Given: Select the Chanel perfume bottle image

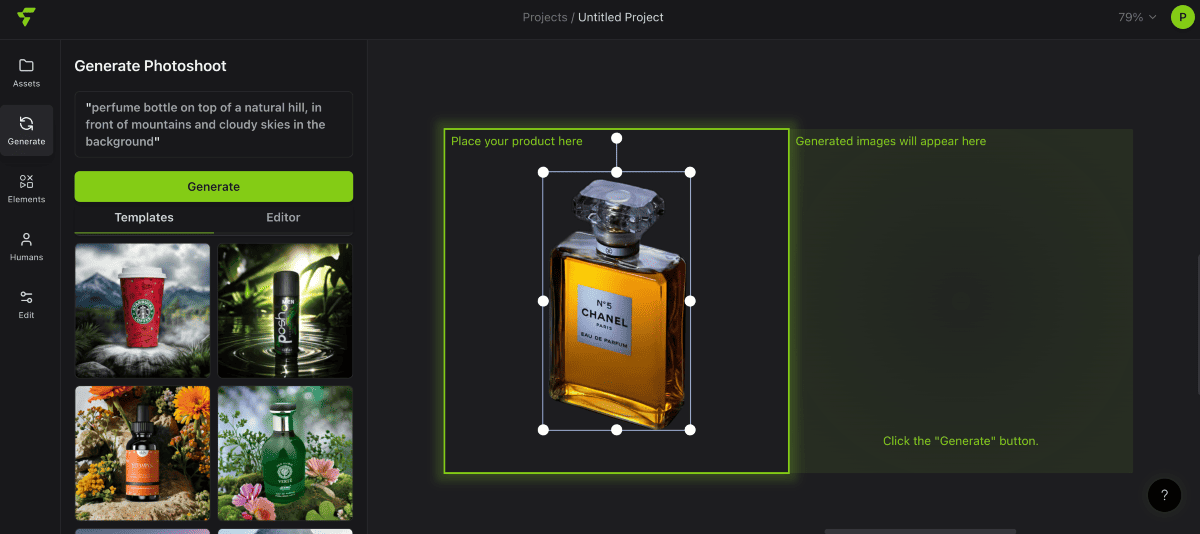Looking at the screenshot, I should [616, 310].
